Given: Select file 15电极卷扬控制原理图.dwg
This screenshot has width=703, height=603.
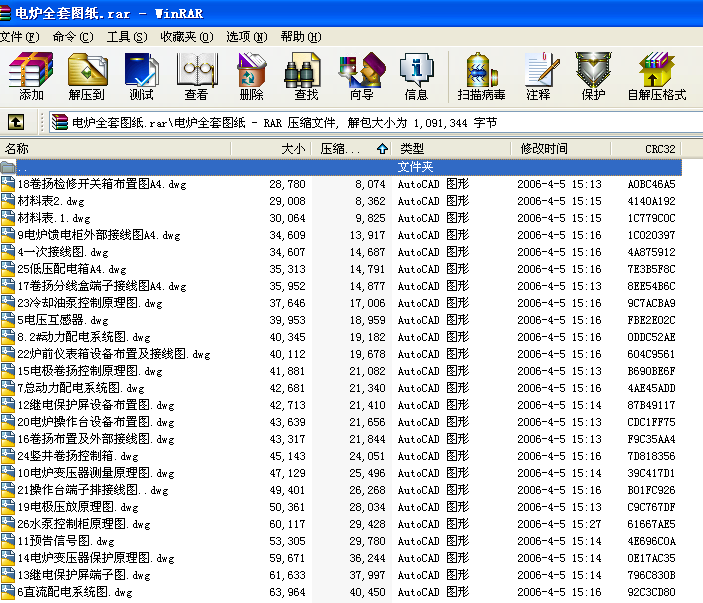Looking at the screenshot, I should 90,371.
